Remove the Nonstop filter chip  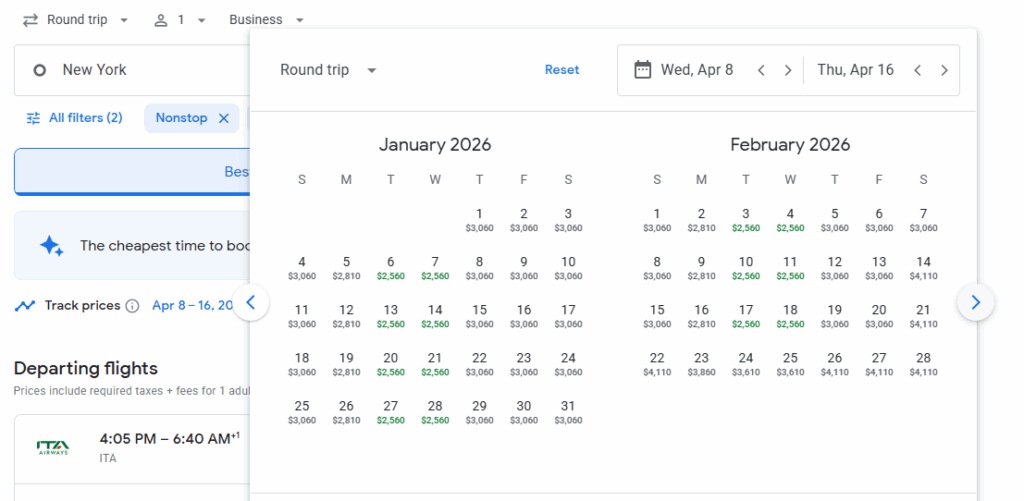click(224, 118)
